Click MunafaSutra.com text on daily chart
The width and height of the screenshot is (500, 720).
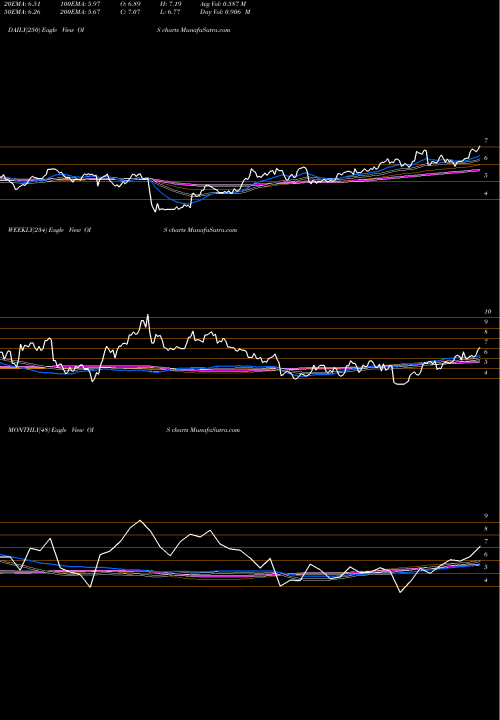point(206,30)
